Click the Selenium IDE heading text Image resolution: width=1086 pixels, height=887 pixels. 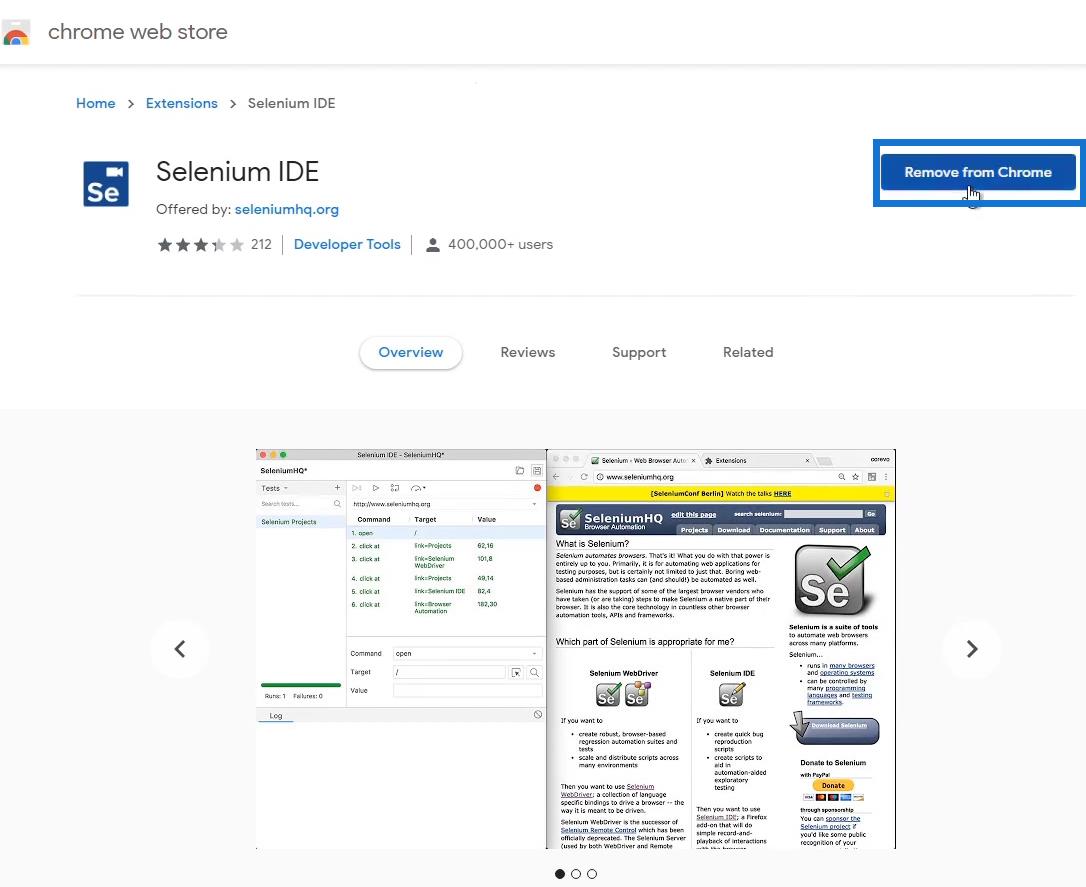click(238, 172)
